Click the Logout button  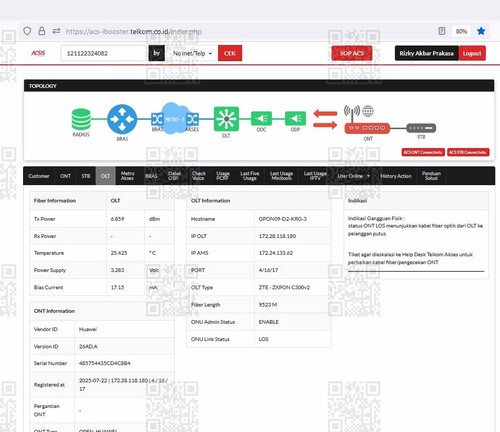tap(472, 53)
